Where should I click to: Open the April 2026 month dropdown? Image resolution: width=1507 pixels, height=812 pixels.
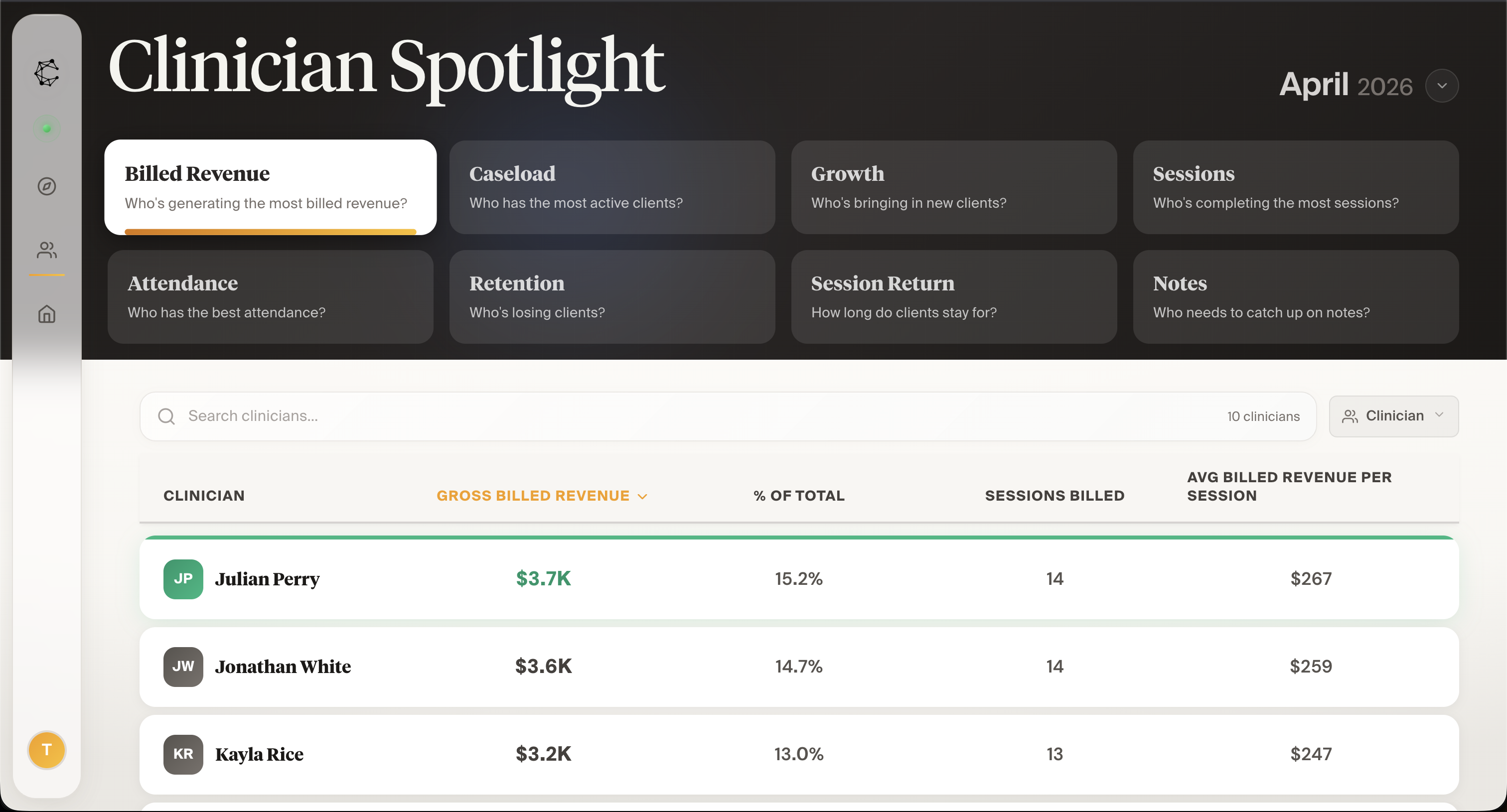[x=1442, y=86]
